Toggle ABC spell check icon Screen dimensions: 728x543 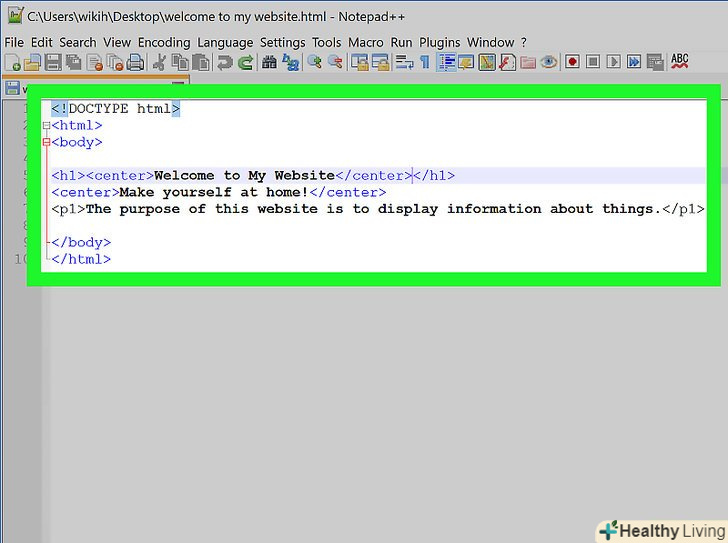[679, 61]
